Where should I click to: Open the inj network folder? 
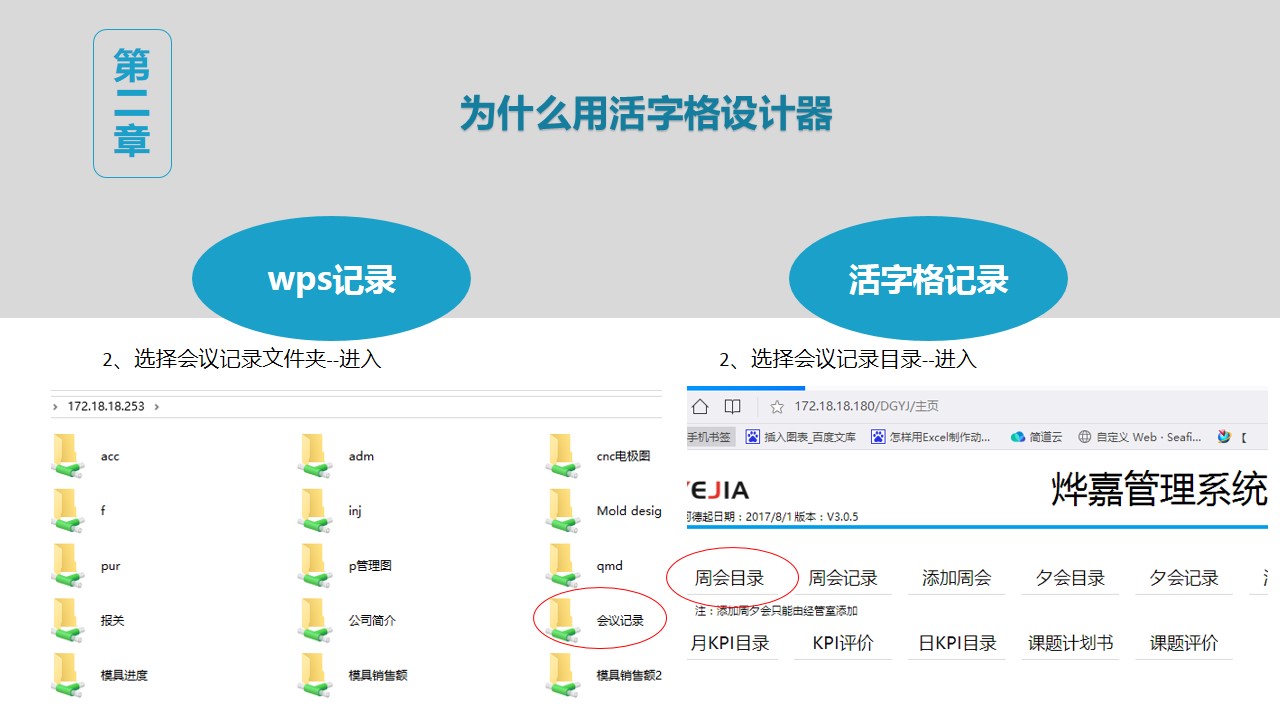point(314,511)
